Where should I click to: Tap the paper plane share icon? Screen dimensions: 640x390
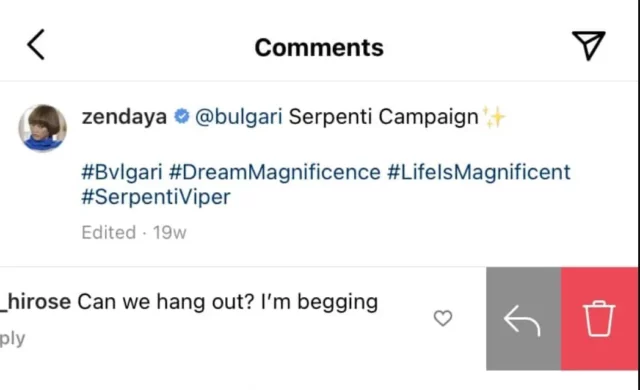coord(589,45)
